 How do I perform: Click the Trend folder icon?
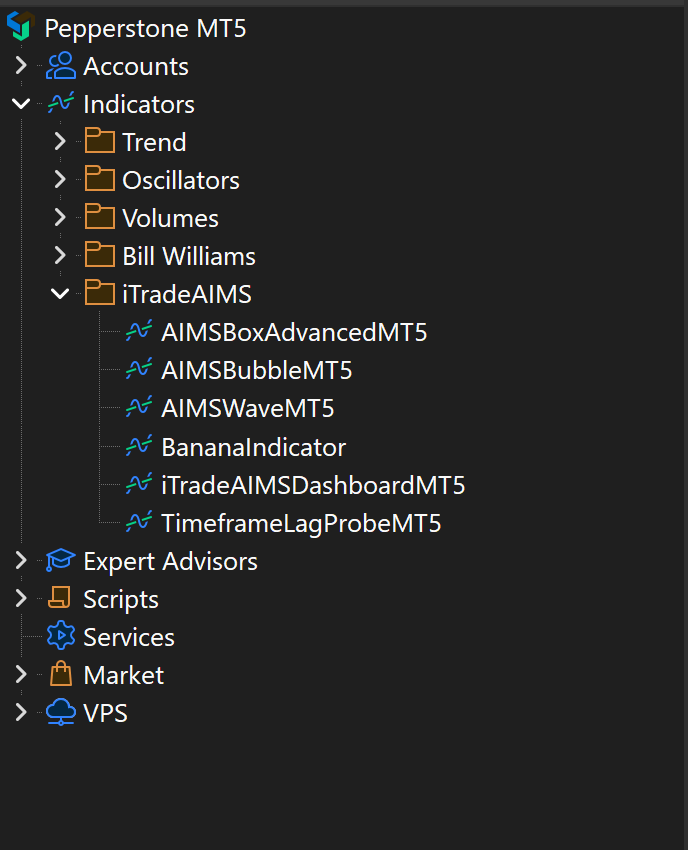[x=100, y=141]
